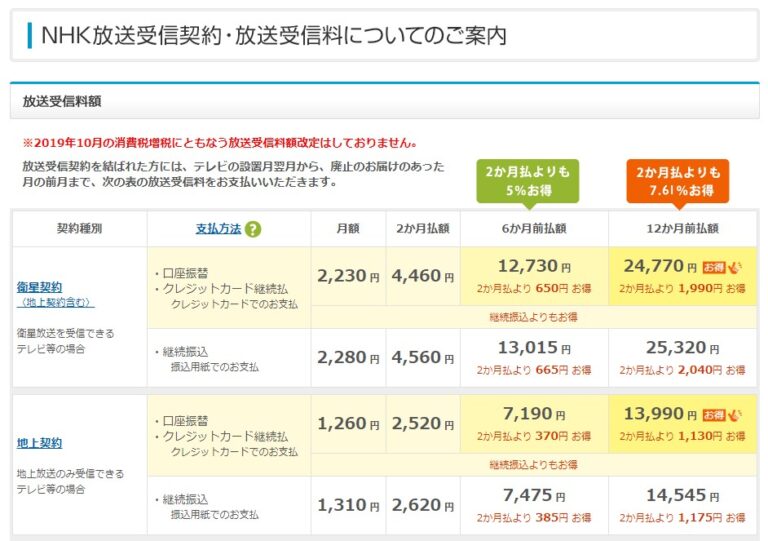768x541 pixels.
Task: Open the (地上契約含む) link
Action: point(56,303)
